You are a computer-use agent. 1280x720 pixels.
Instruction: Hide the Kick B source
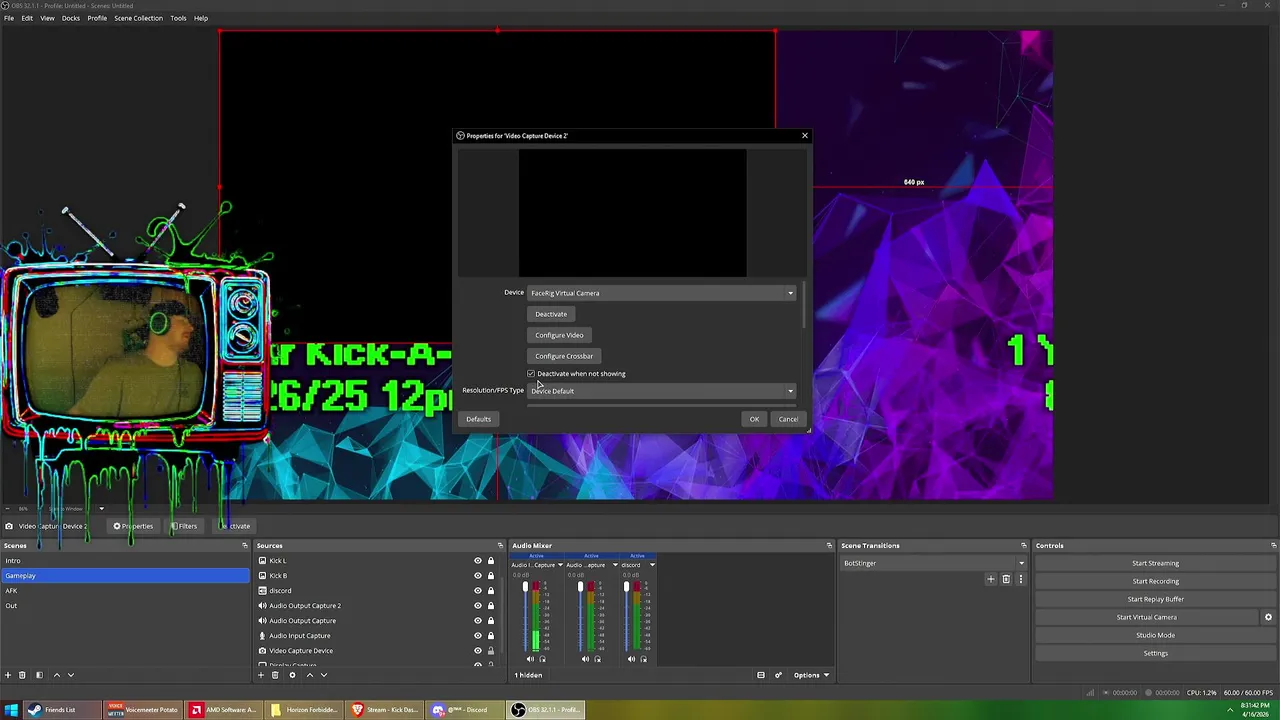tap(478, 576)
